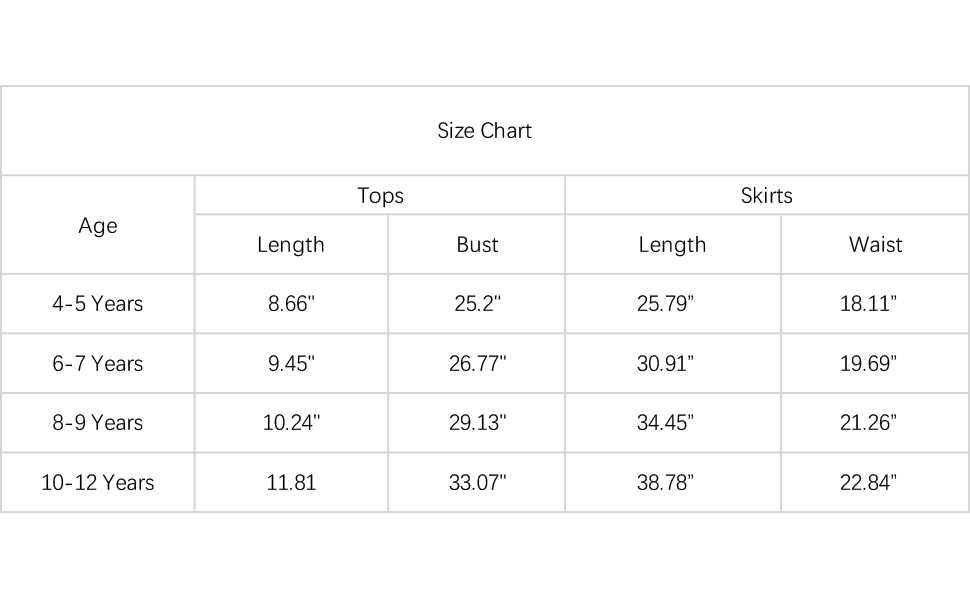This screenshot has height=600, width=970.
Task: Click the Size Chart title cell
Action: [485, 131]
